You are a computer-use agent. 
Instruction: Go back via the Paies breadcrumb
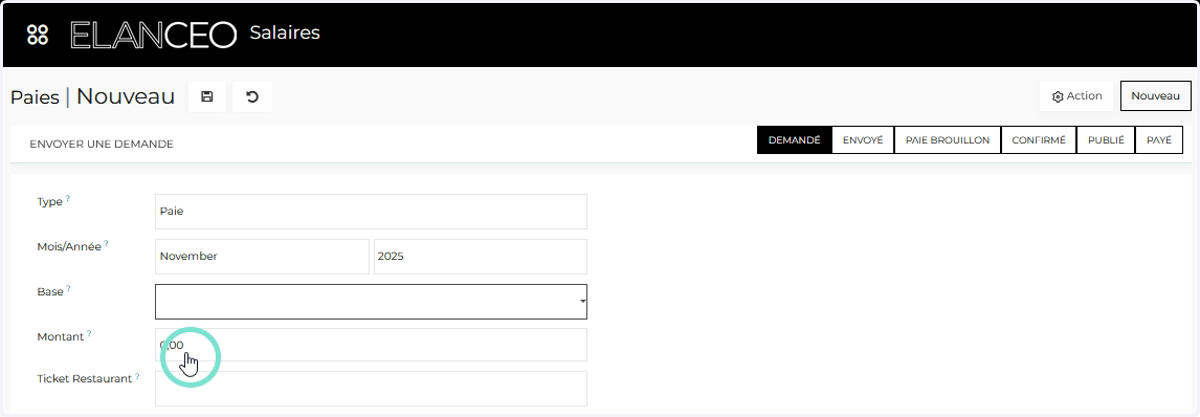[x=35, y=97]
